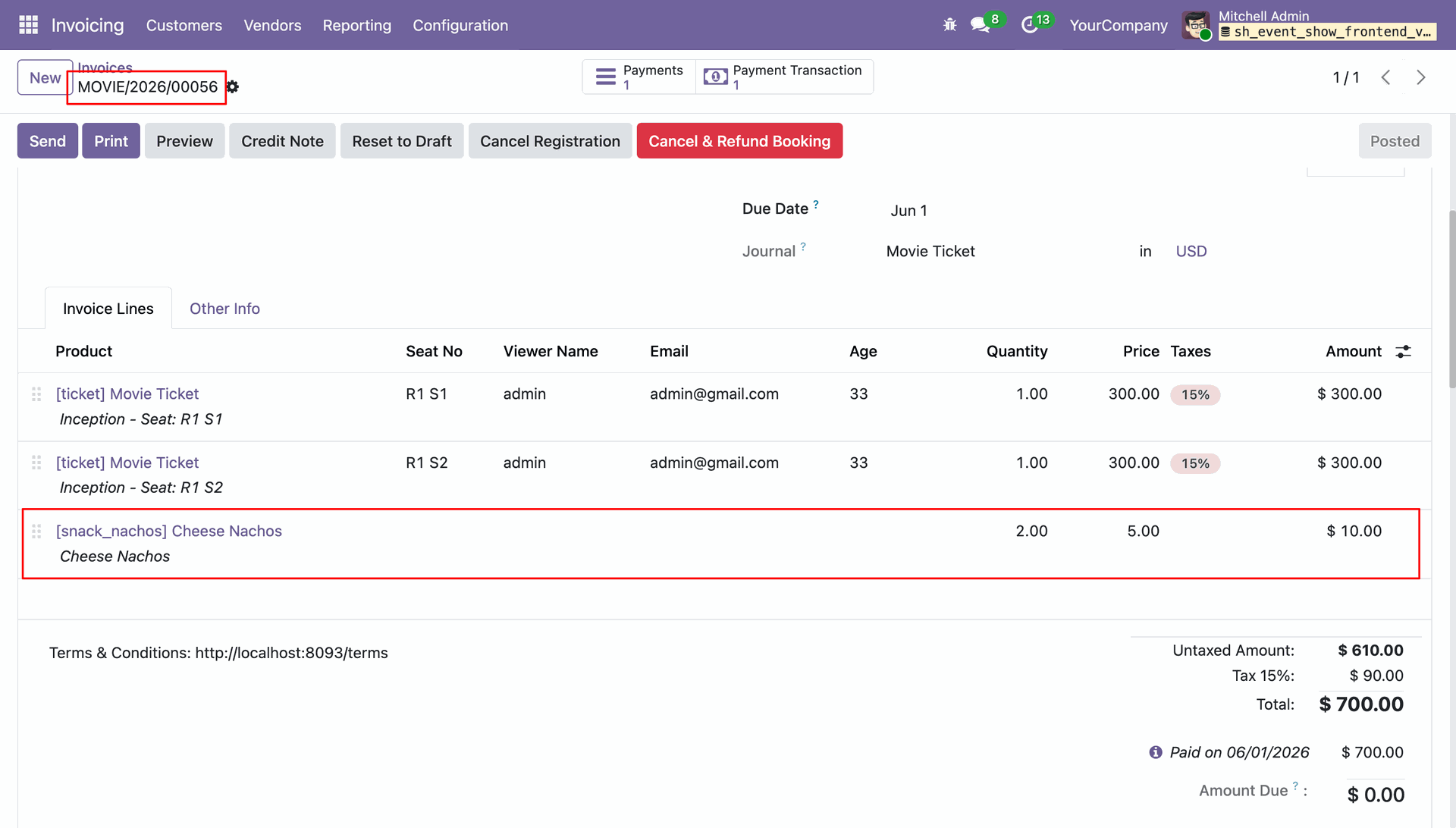Open the conversations chat icon
Viewport: 1456px width, 828px height.
[x=980, y=25]
